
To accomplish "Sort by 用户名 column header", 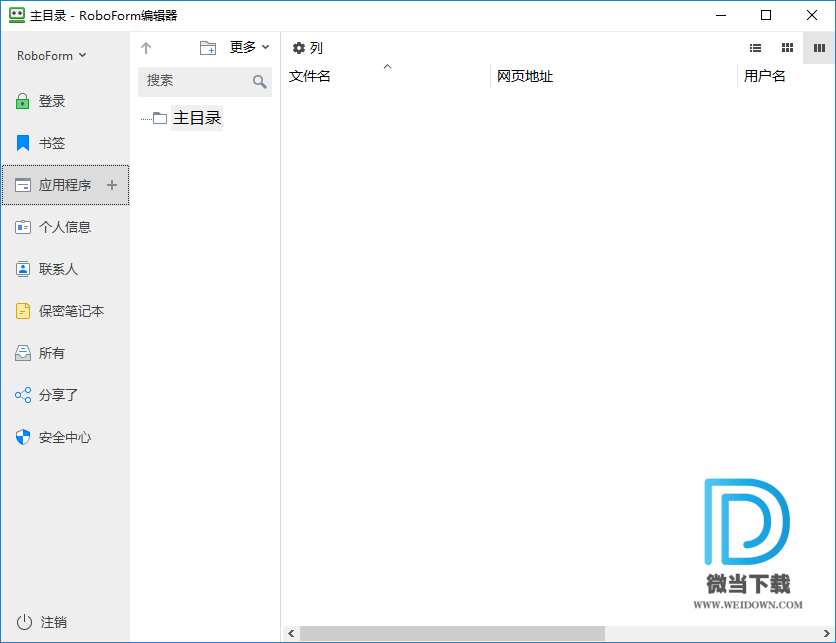I will point(765,76).
